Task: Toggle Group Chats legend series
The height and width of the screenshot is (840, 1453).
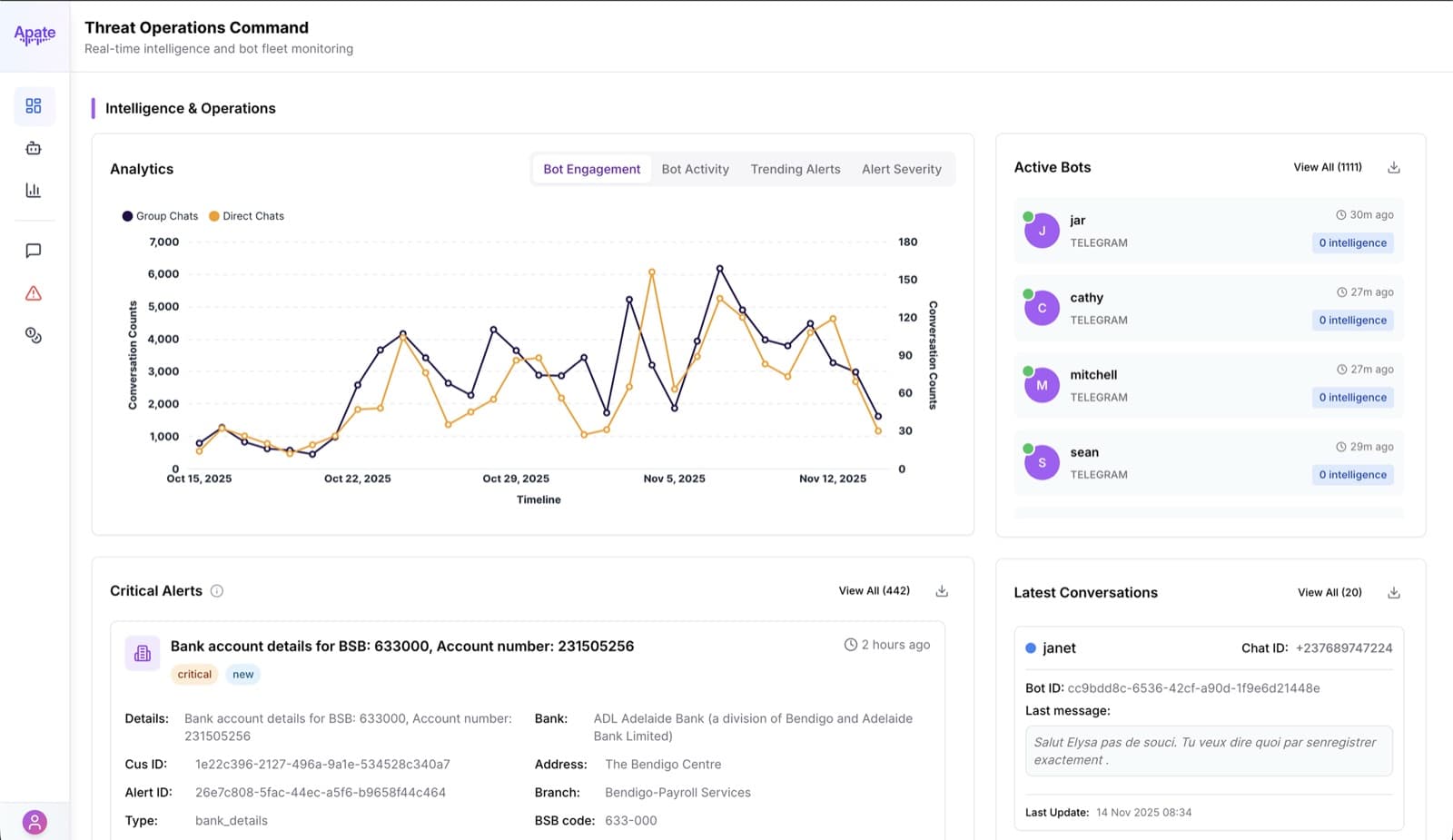Action: tap(160, 216)
